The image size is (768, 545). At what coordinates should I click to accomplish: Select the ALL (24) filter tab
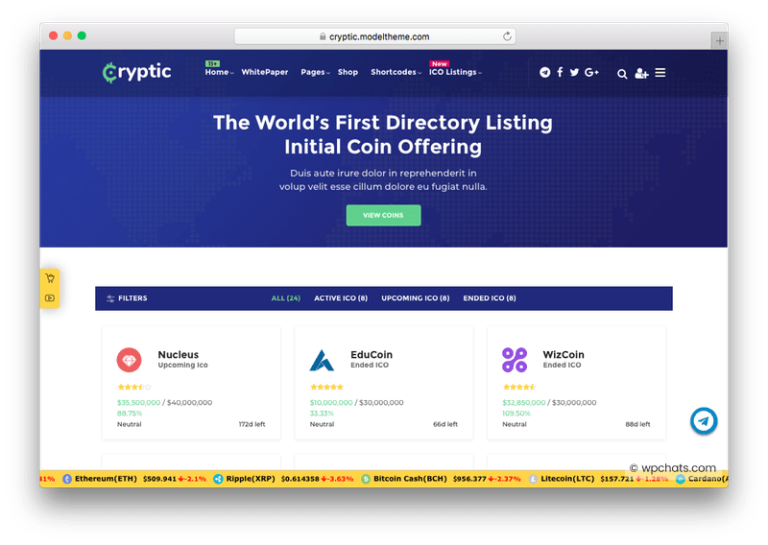[x=286, y=298]
